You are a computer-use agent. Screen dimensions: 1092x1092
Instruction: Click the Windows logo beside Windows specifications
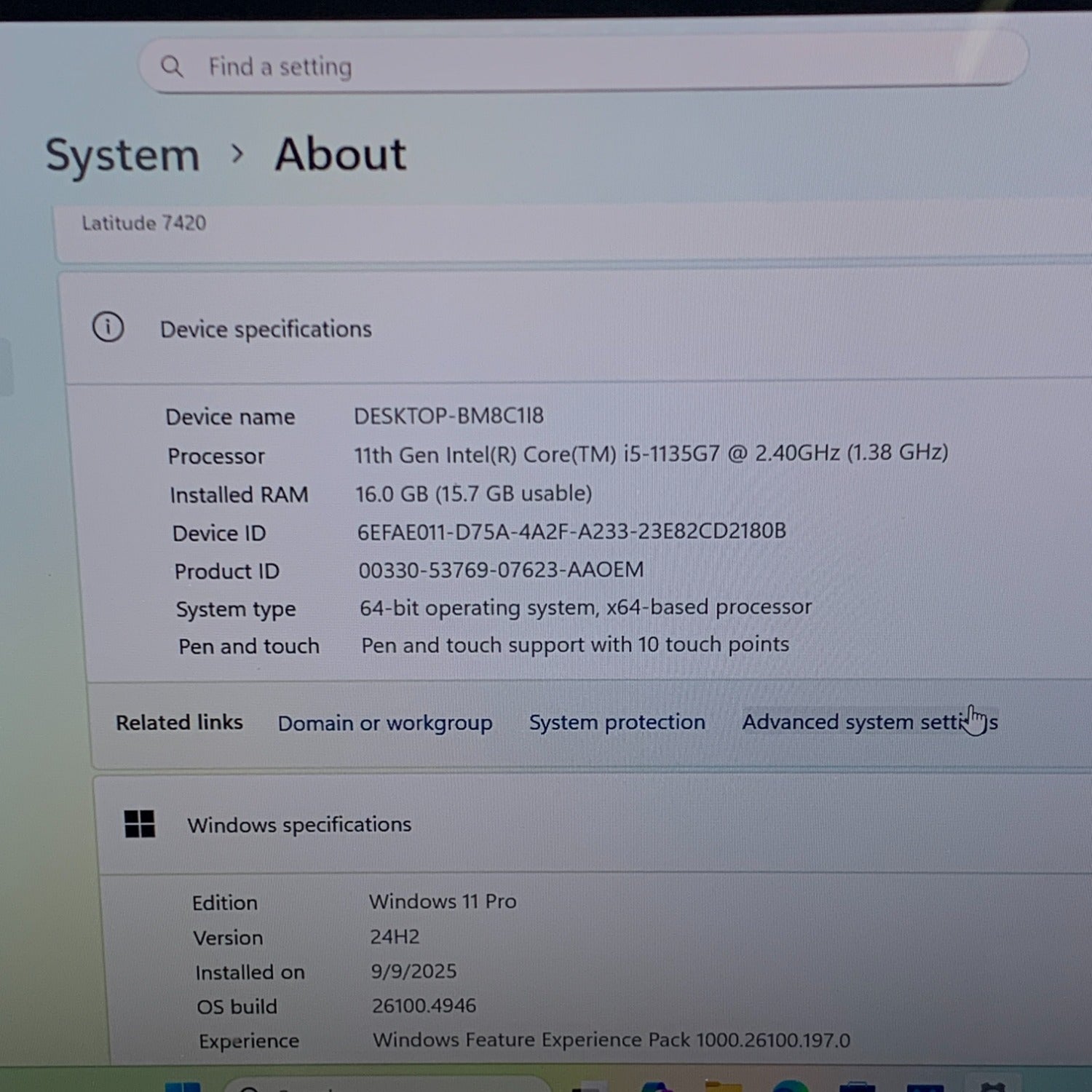140,824
